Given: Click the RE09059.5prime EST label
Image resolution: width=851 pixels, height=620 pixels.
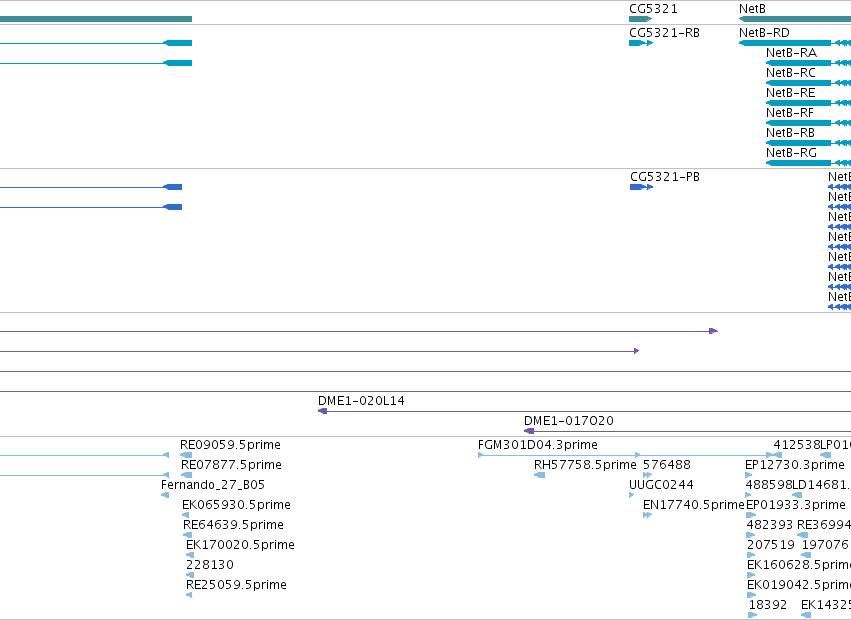Looking at the screenshot, I should click(x=231, y=445).
